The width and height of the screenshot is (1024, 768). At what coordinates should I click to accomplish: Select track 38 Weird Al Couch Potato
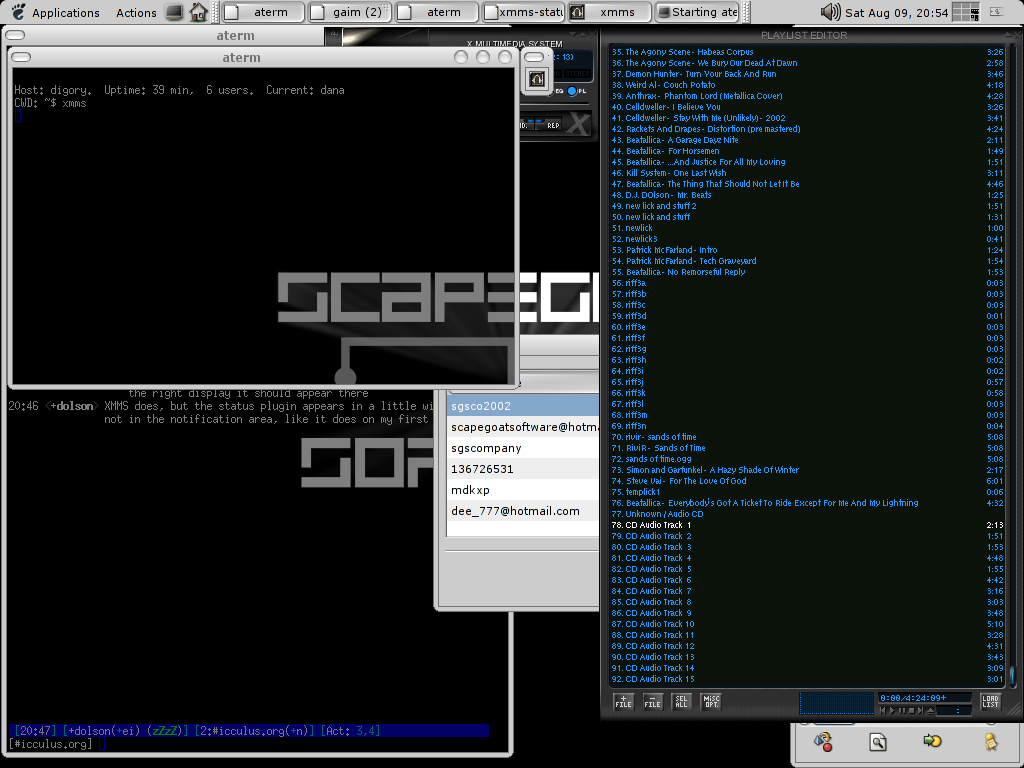(x=807, y=85)
